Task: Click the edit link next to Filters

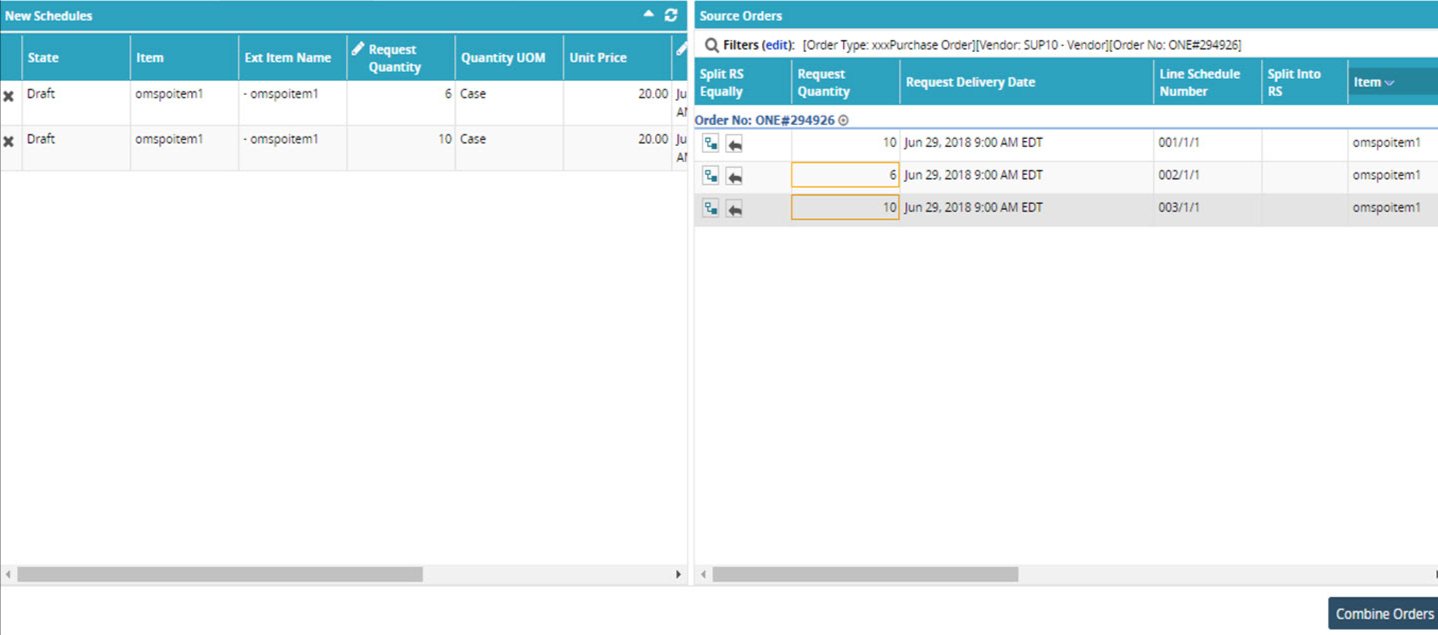Action: pos(777,45)
